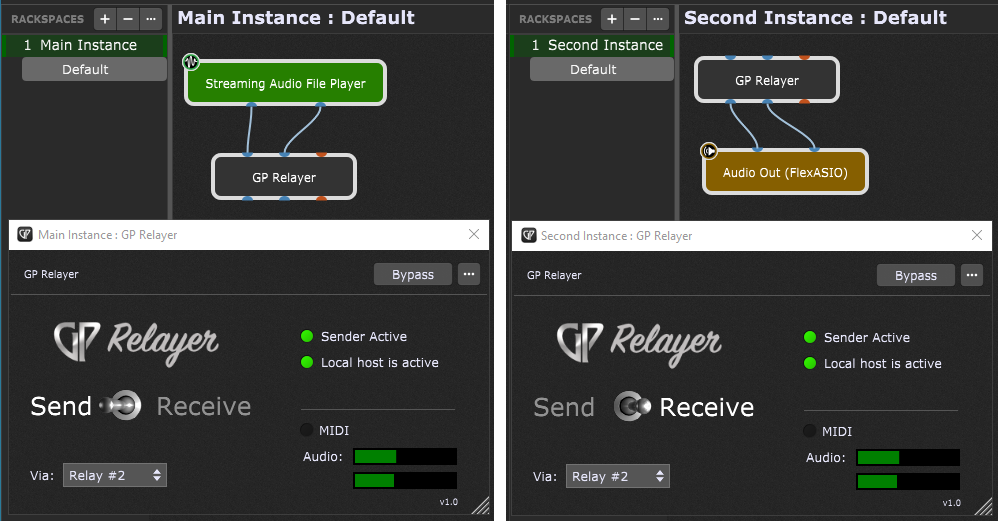Grab resize corner of Main Instance Relayer
998x521 pixels.
481,506
